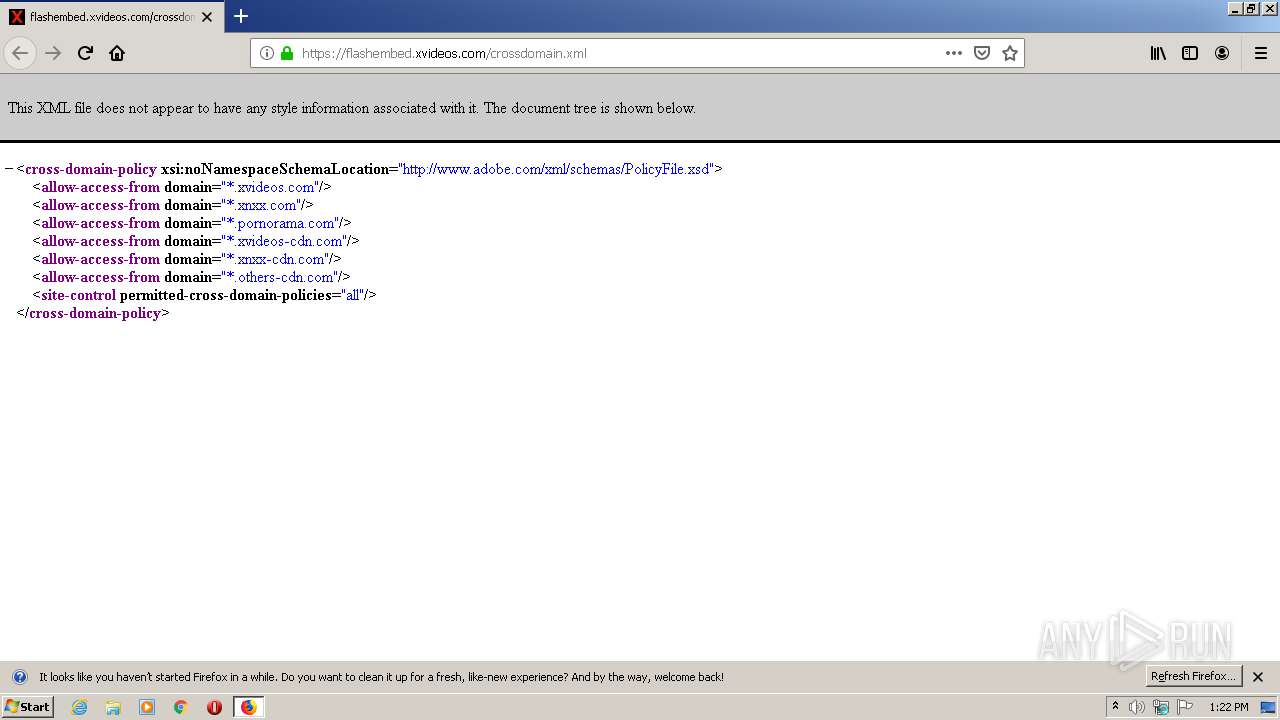Click the taskbar clock 1:22 PM
The width and height of the screenshot is (1280, 720).
[1229, 707]
